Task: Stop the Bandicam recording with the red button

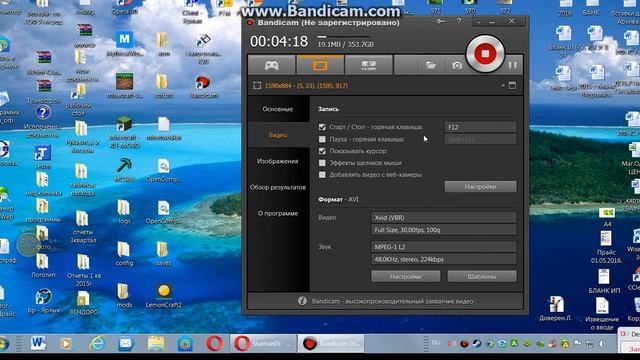Action: pos(485,54)
